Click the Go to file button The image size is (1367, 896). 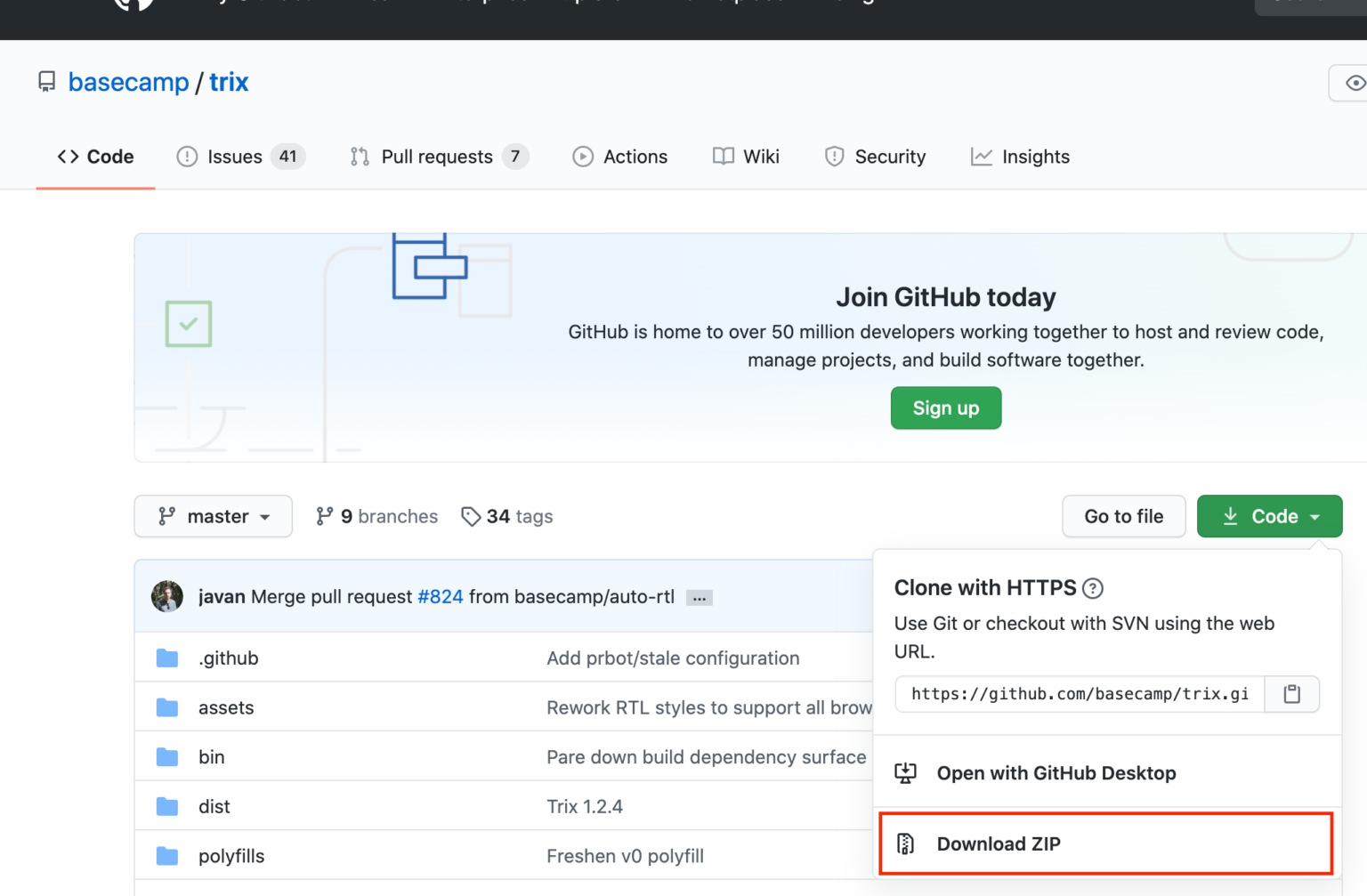click(x=1123, y=517)
